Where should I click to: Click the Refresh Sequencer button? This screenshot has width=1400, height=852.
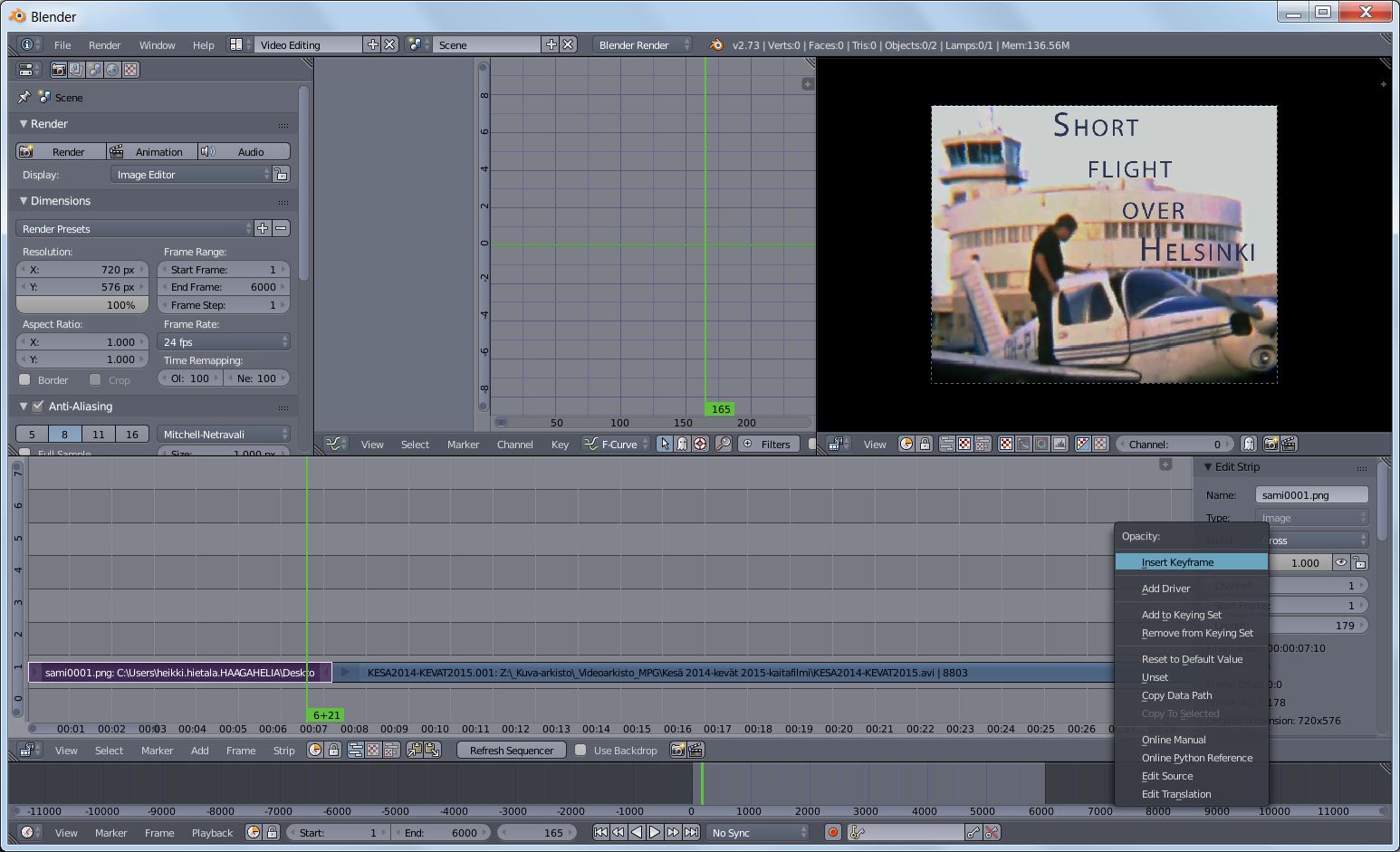512,750
